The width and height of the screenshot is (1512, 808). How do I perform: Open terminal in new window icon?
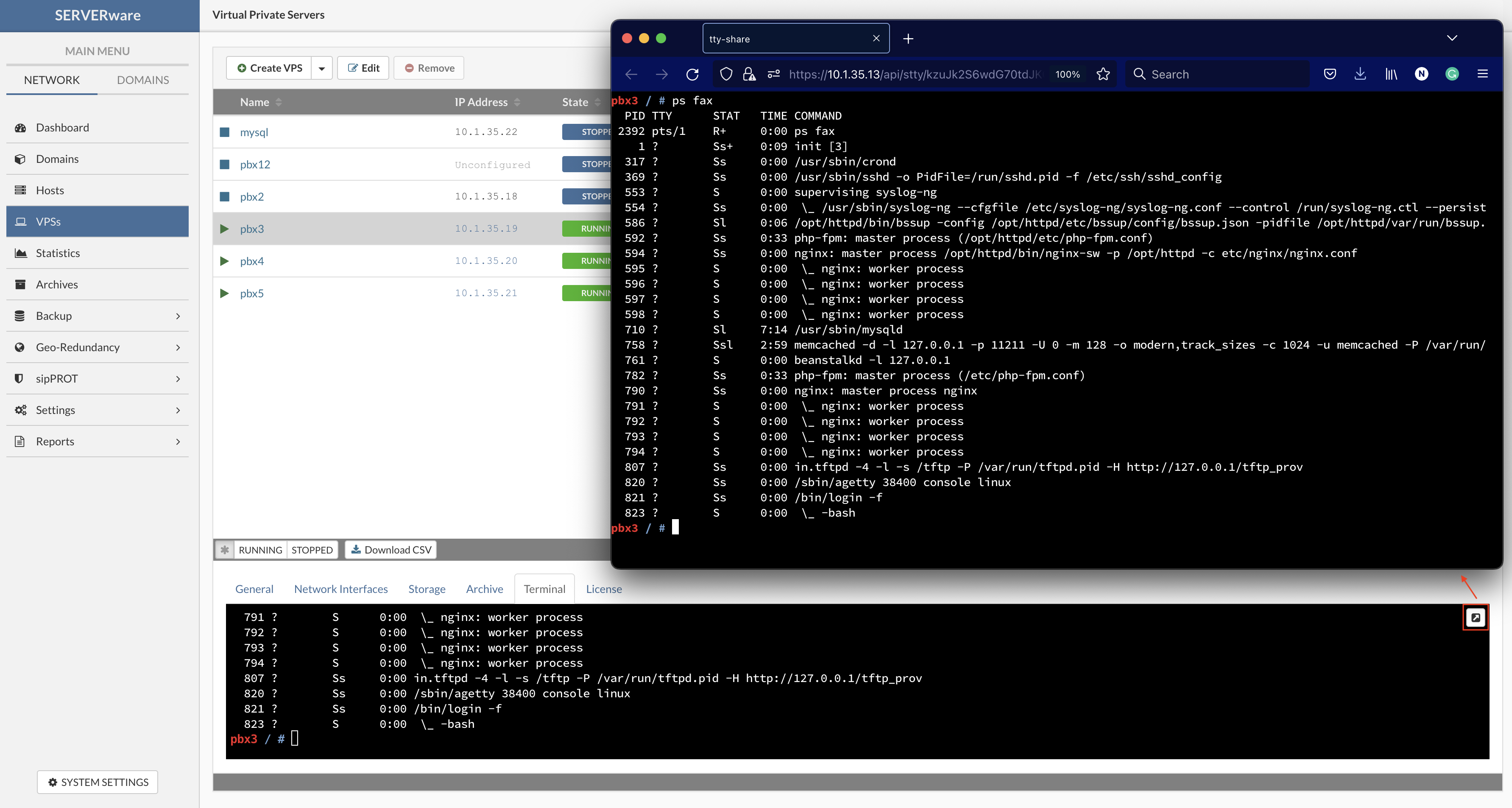[x=1475, y=617]
